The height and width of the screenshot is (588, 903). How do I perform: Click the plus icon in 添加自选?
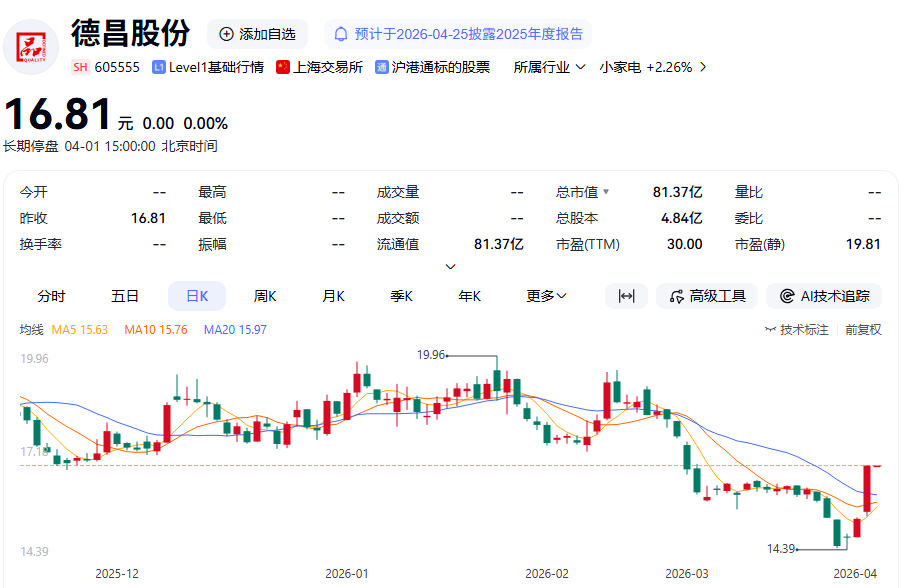226,34
